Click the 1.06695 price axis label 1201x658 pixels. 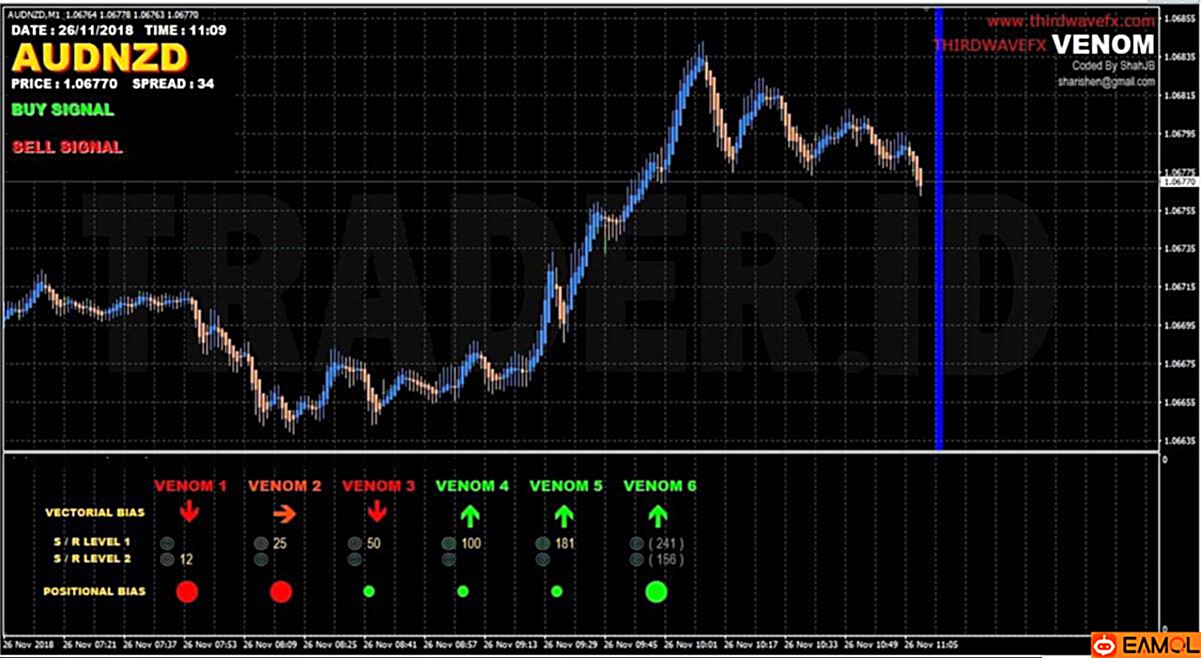point(1179,326)
